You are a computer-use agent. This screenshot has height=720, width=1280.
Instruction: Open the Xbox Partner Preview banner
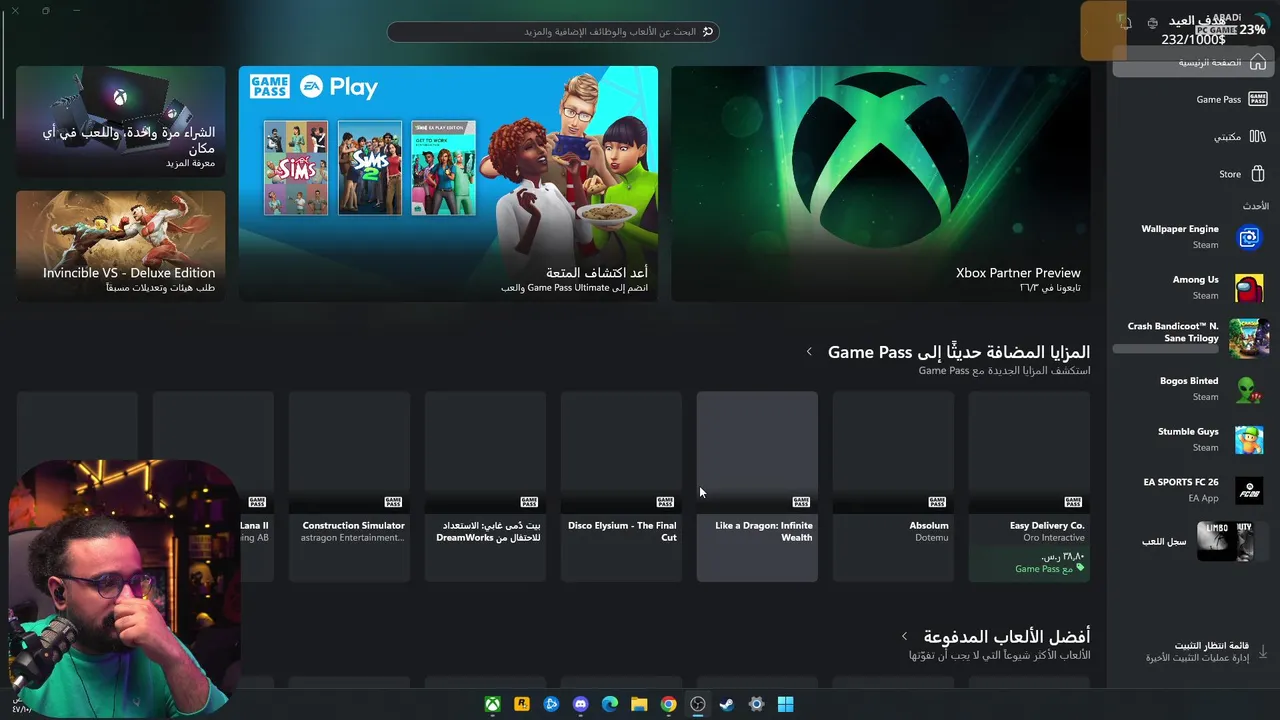pyautogui.click(x=881, y=183)
